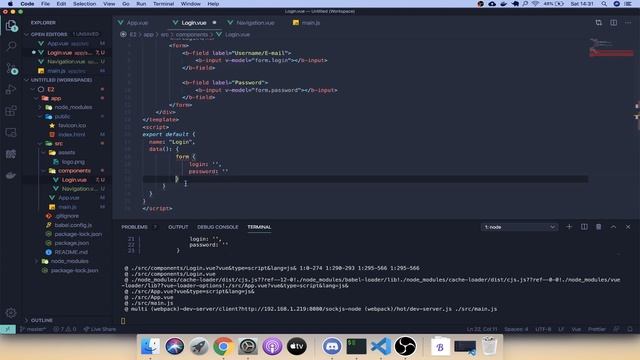Open the macOS Spotlight search icon
The image size is (640, 360).
point(604,4)
